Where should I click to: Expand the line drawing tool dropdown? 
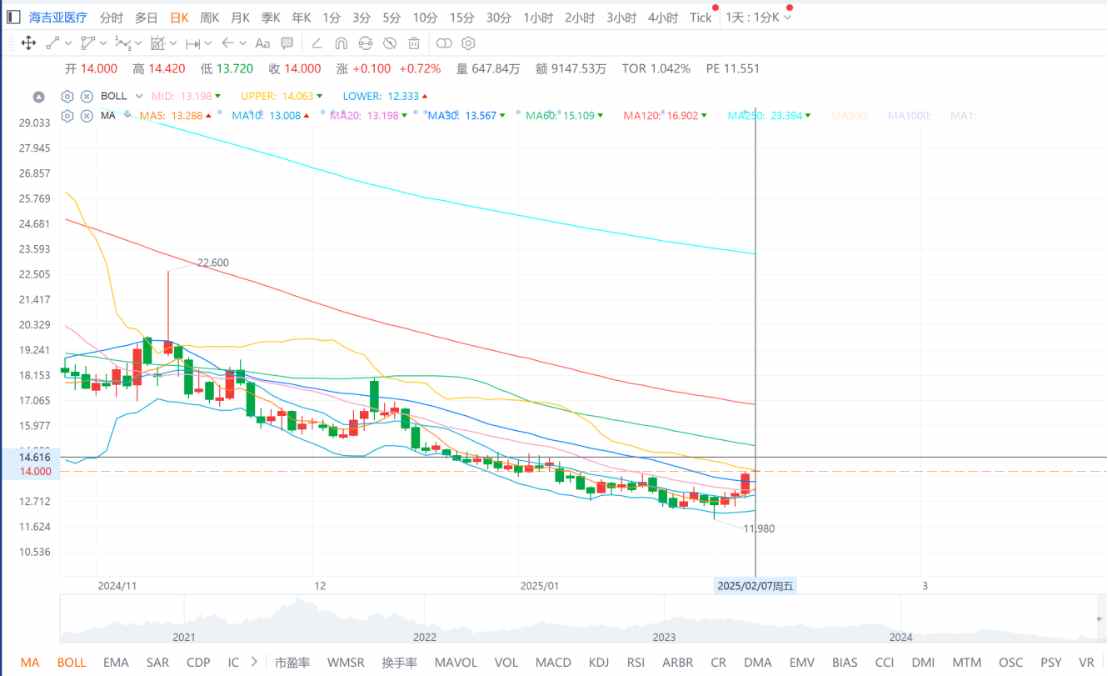pos(67,43)
